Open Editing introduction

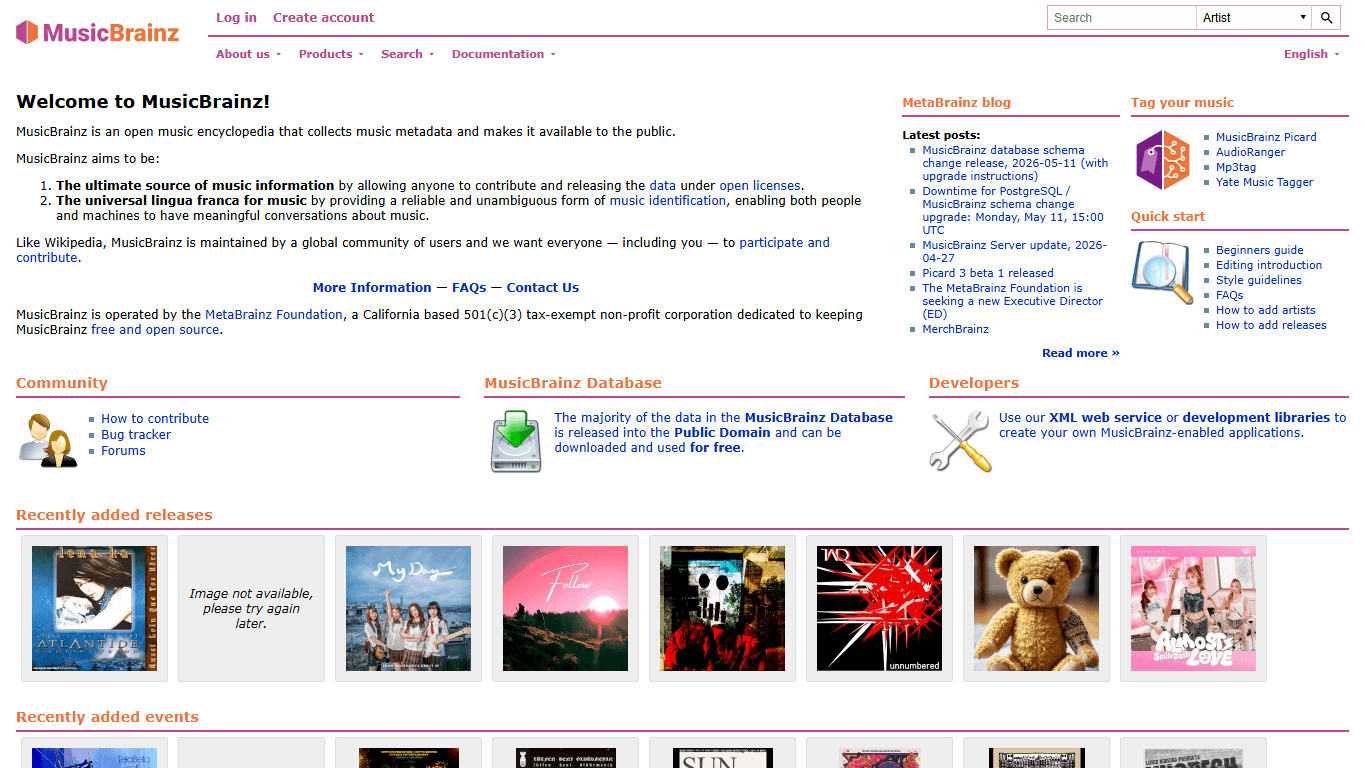point(1269,265)
